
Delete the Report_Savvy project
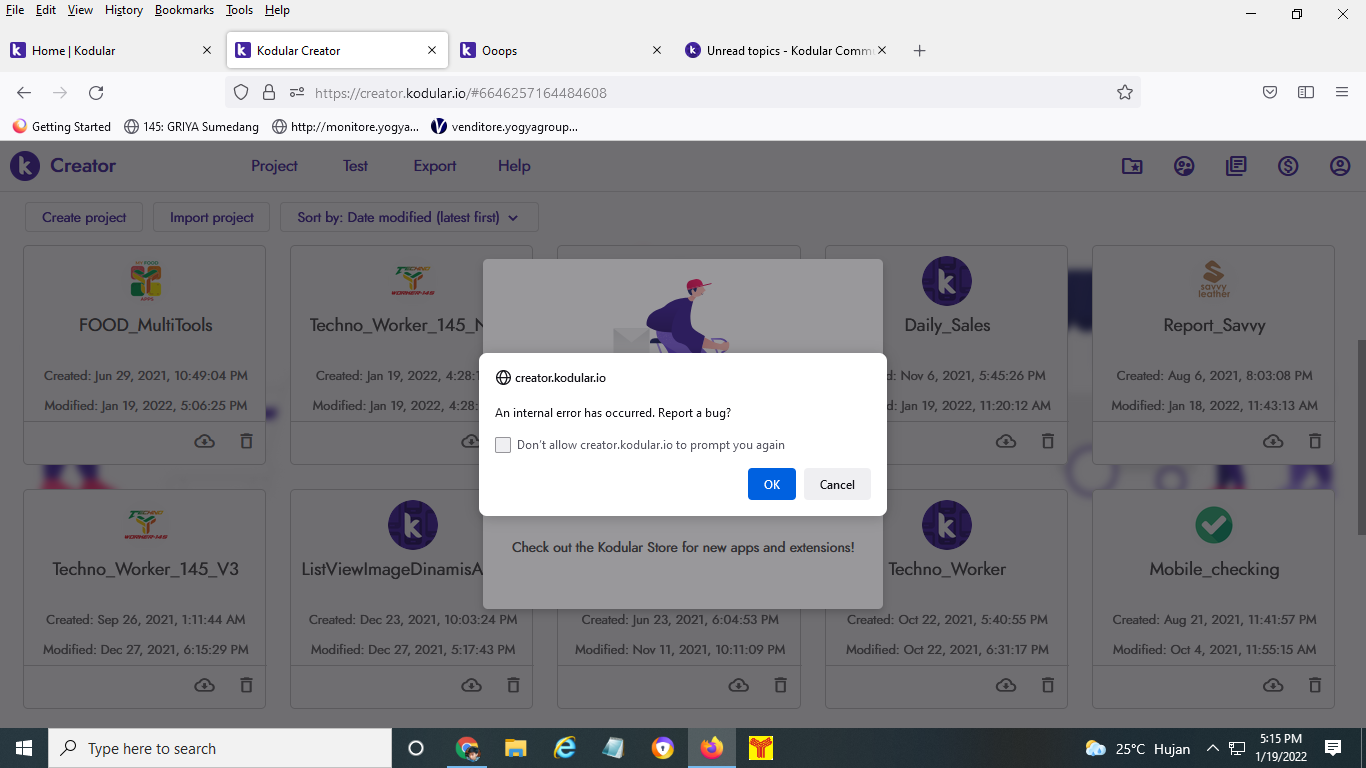pyautogui.click(x=1315, y=441)
